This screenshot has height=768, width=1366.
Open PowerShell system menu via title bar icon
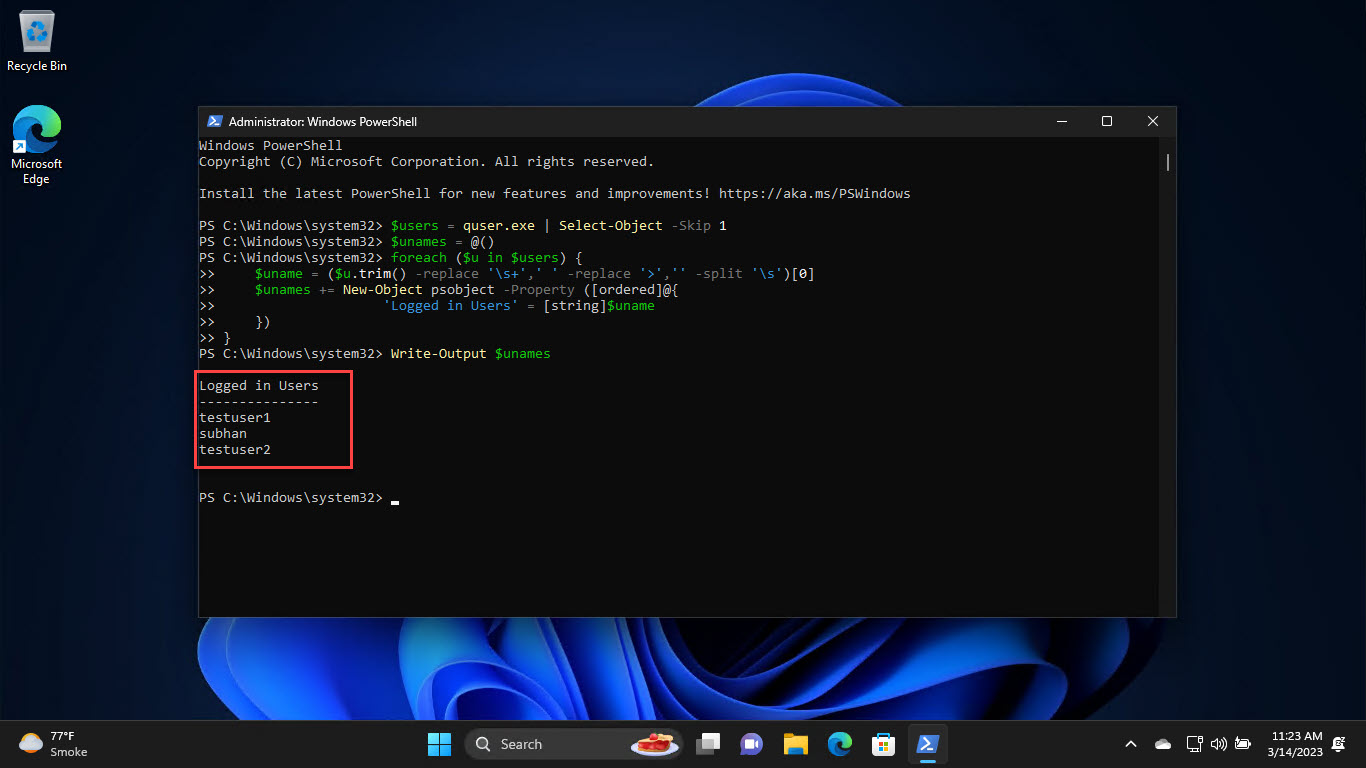pos(214,121)
